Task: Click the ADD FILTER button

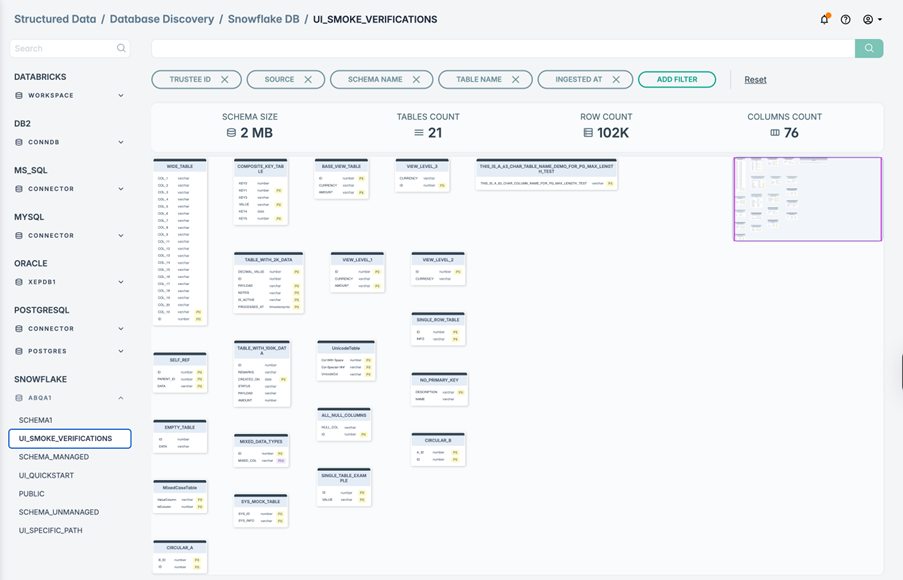Action: click(677, 80)
